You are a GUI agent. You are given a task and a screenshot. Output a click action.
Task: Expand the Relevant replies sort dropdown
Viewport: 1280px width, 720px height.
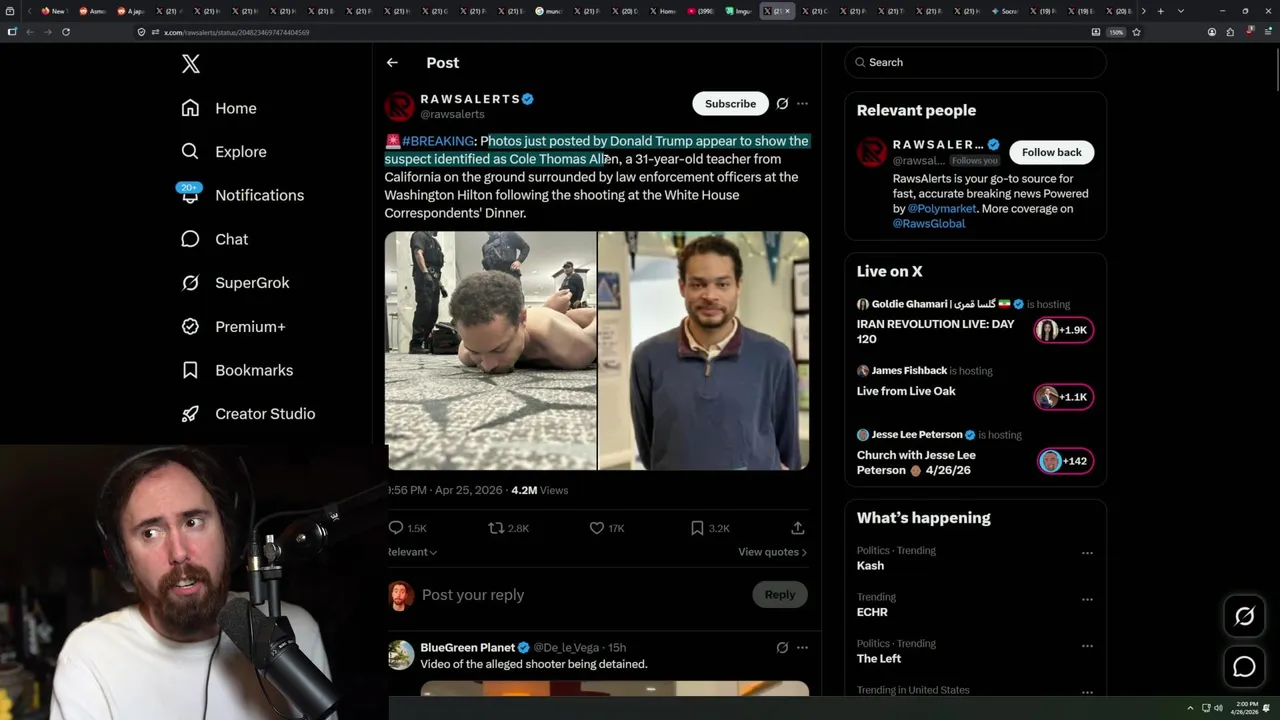[x=412, y=552]
